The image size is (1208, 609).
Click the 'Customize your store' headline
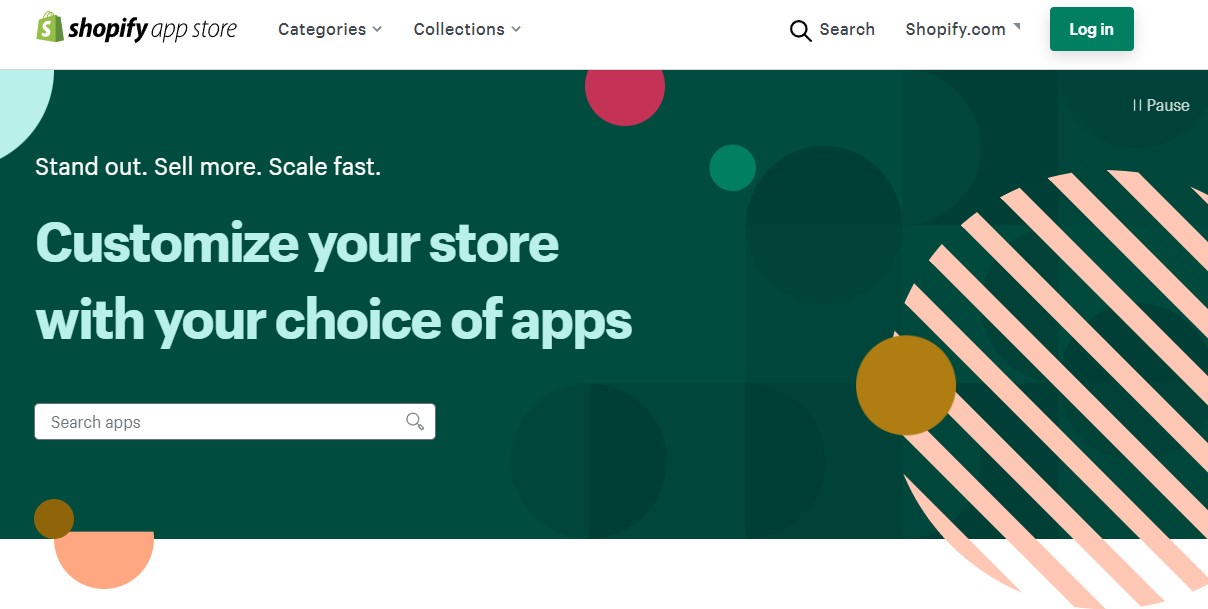297,244
